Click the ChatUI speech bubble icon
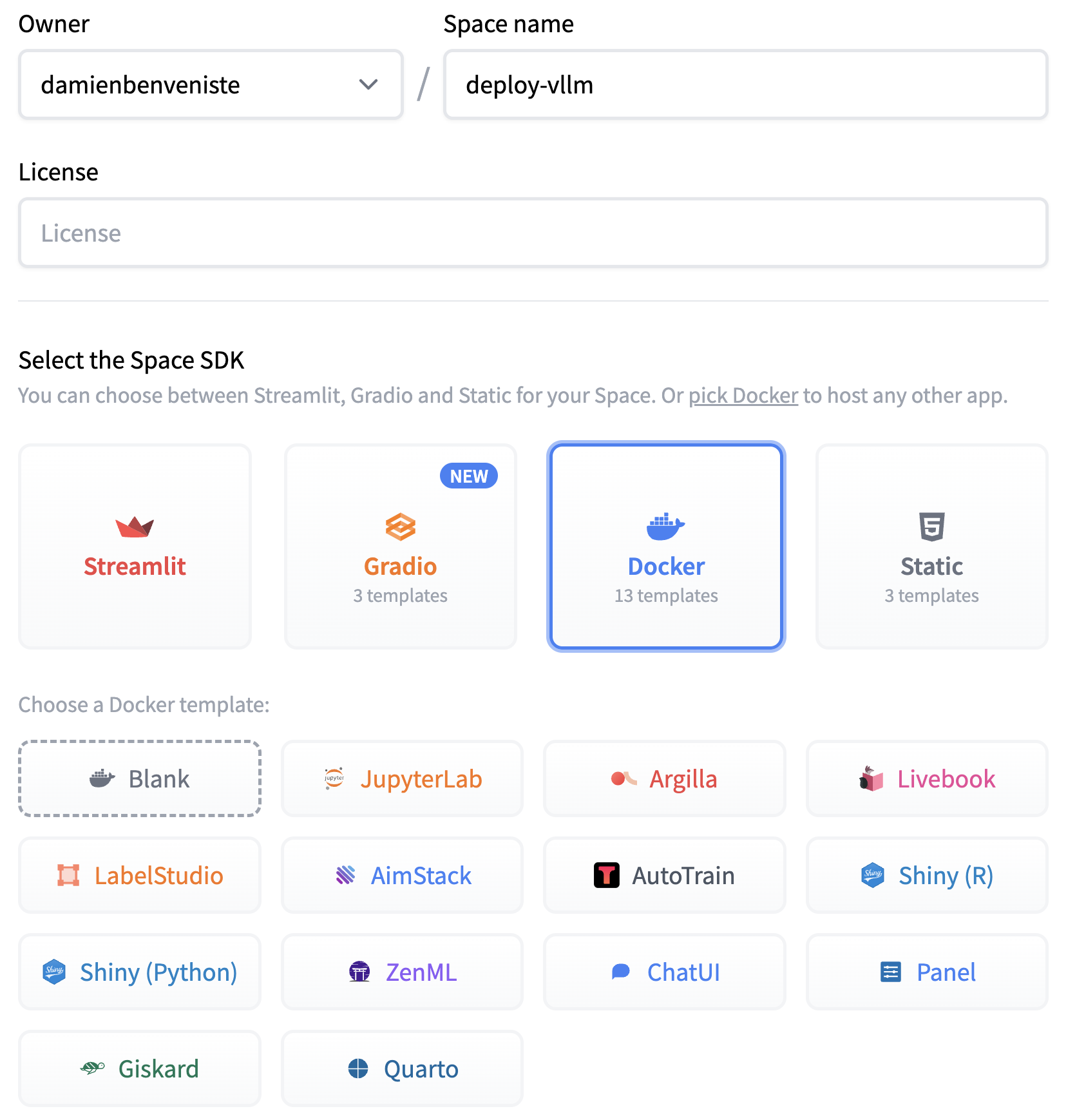1086x1120 pixels. (622, 972)
